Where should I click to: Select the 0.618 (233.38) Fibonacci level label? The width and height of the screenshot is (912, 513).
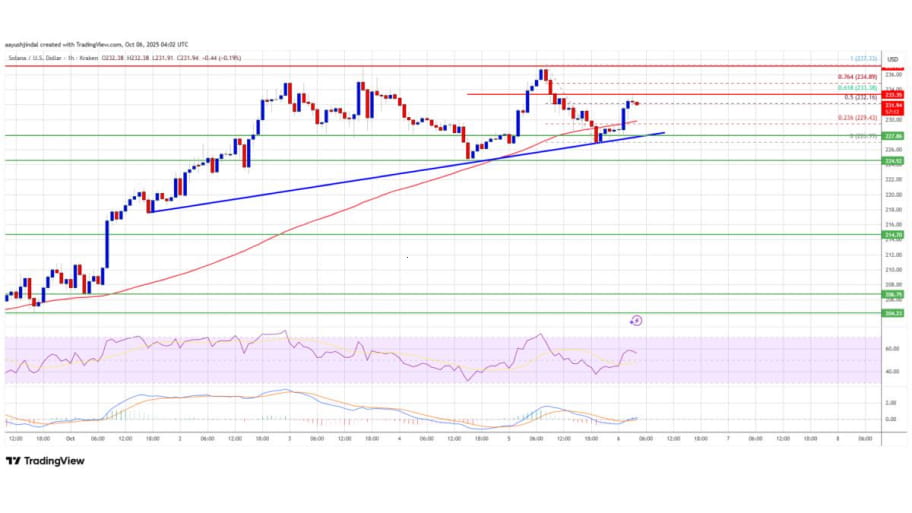857,87
